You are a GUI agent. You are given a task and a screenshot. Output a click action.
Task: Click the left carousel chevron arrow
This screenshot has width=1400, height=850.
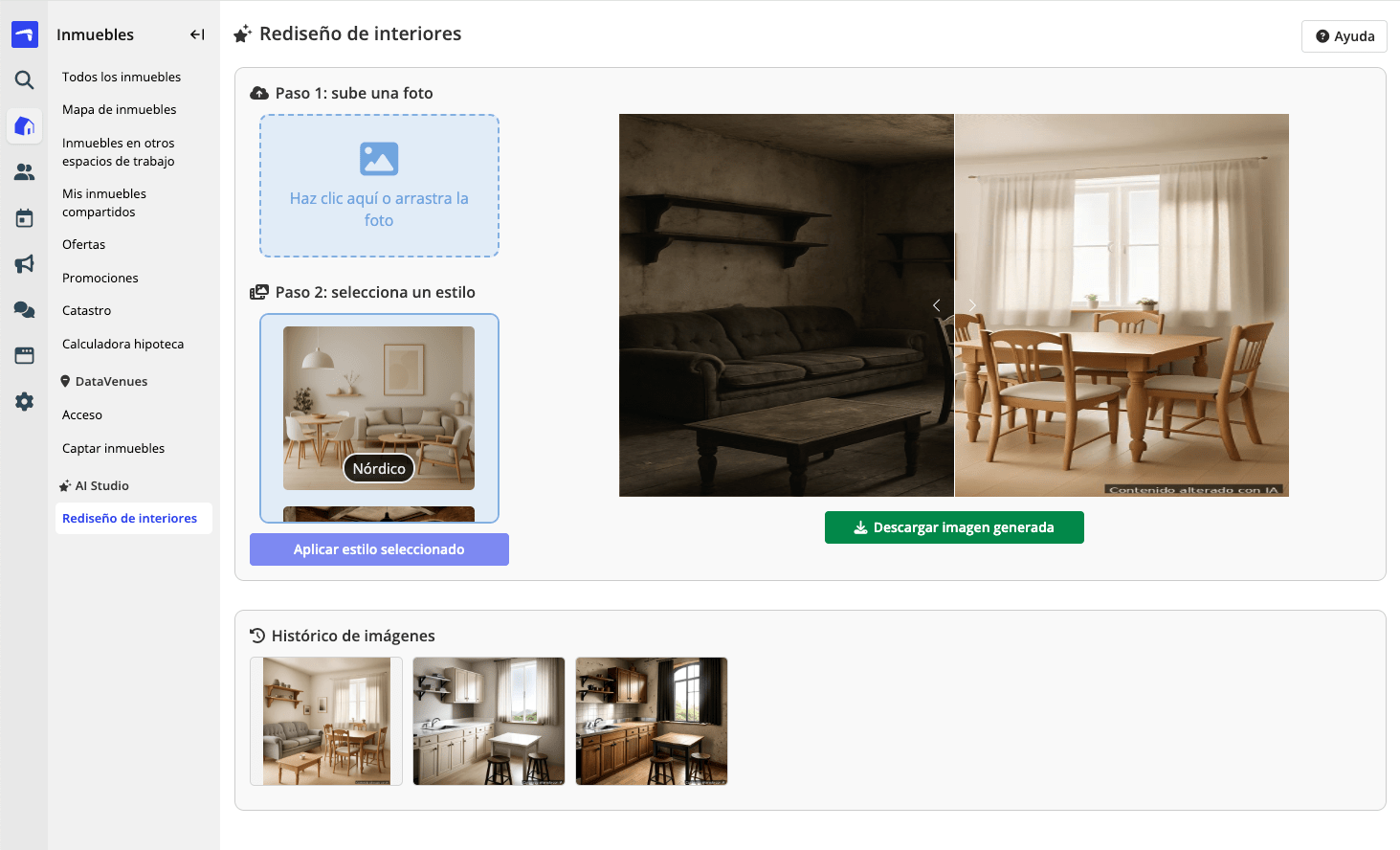[936, 305]
